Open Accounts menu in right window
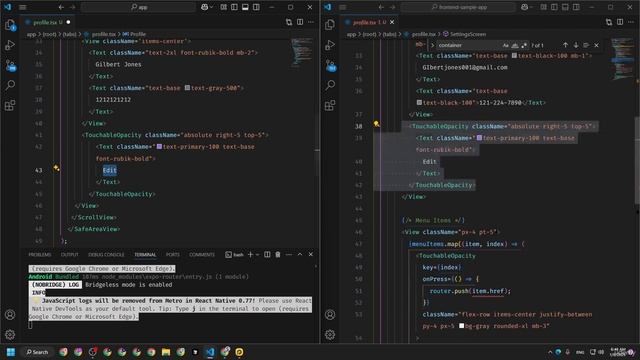The width and height of the screenshot is (640, 360). 330,315
